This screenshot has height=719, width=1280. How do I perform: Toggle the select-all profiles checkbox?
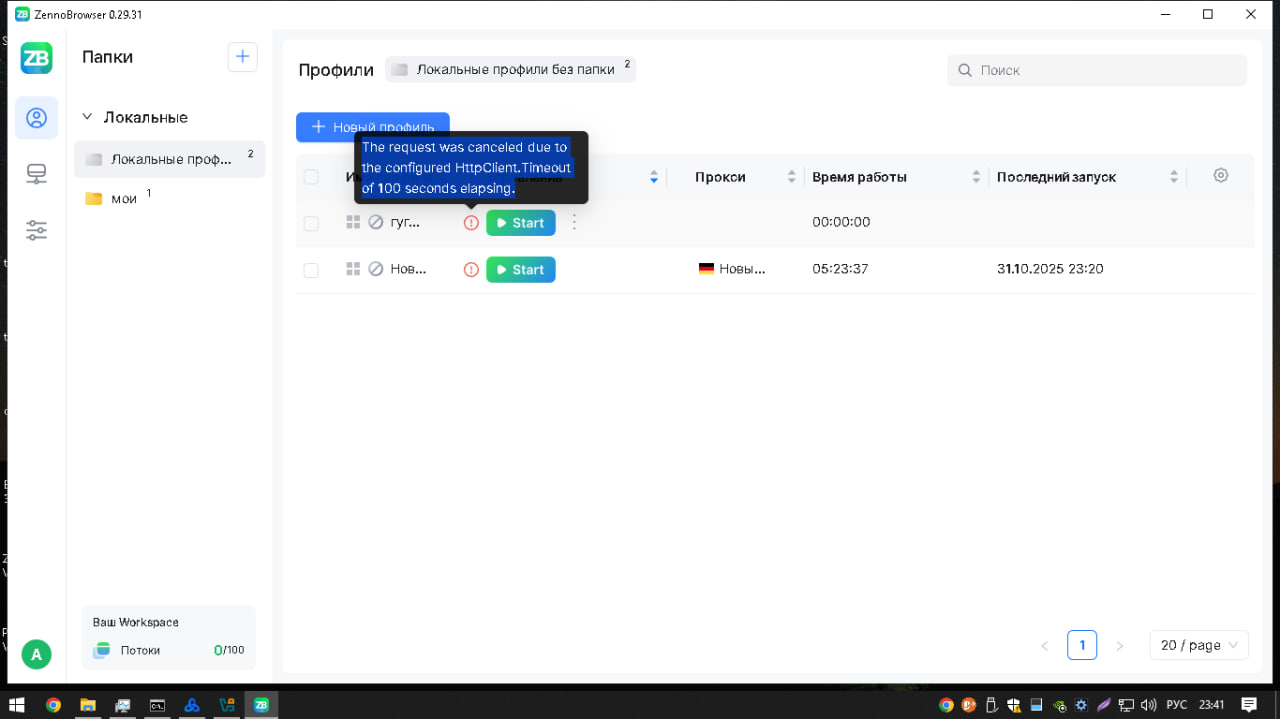point(311,177)
